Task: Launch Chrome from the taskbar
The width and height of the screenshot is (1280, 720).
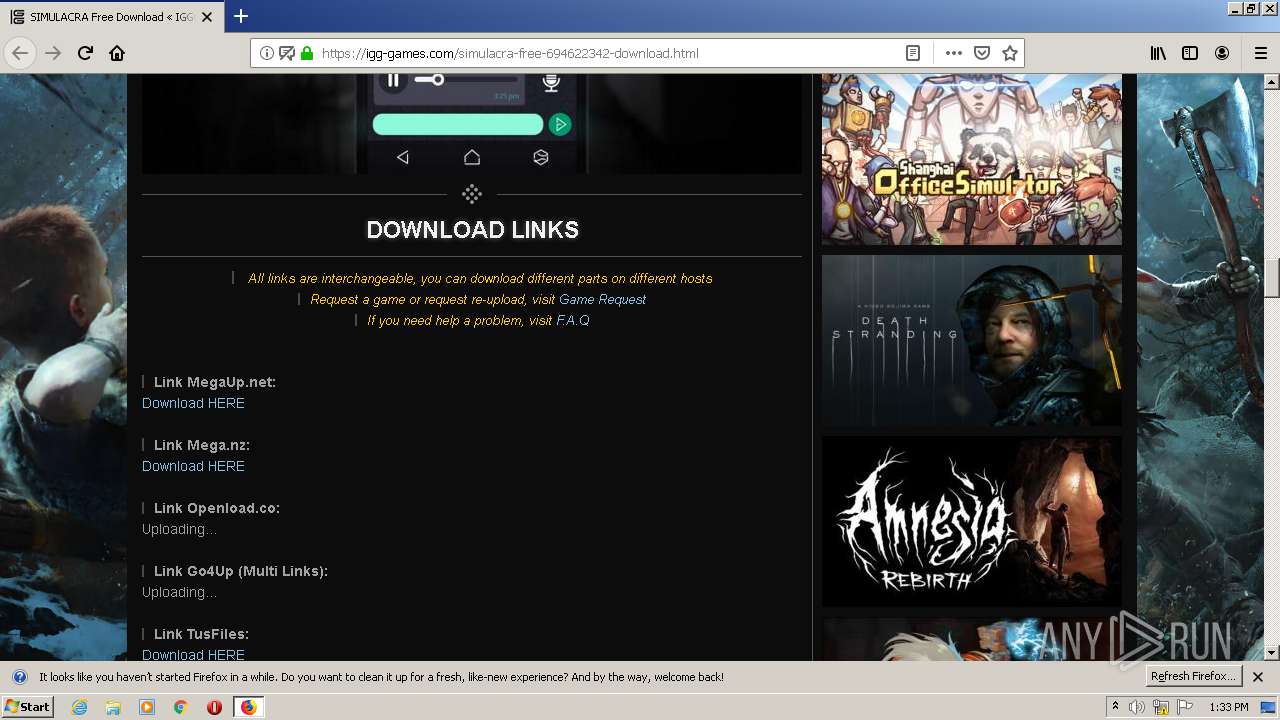Action: tap(181, 707)
